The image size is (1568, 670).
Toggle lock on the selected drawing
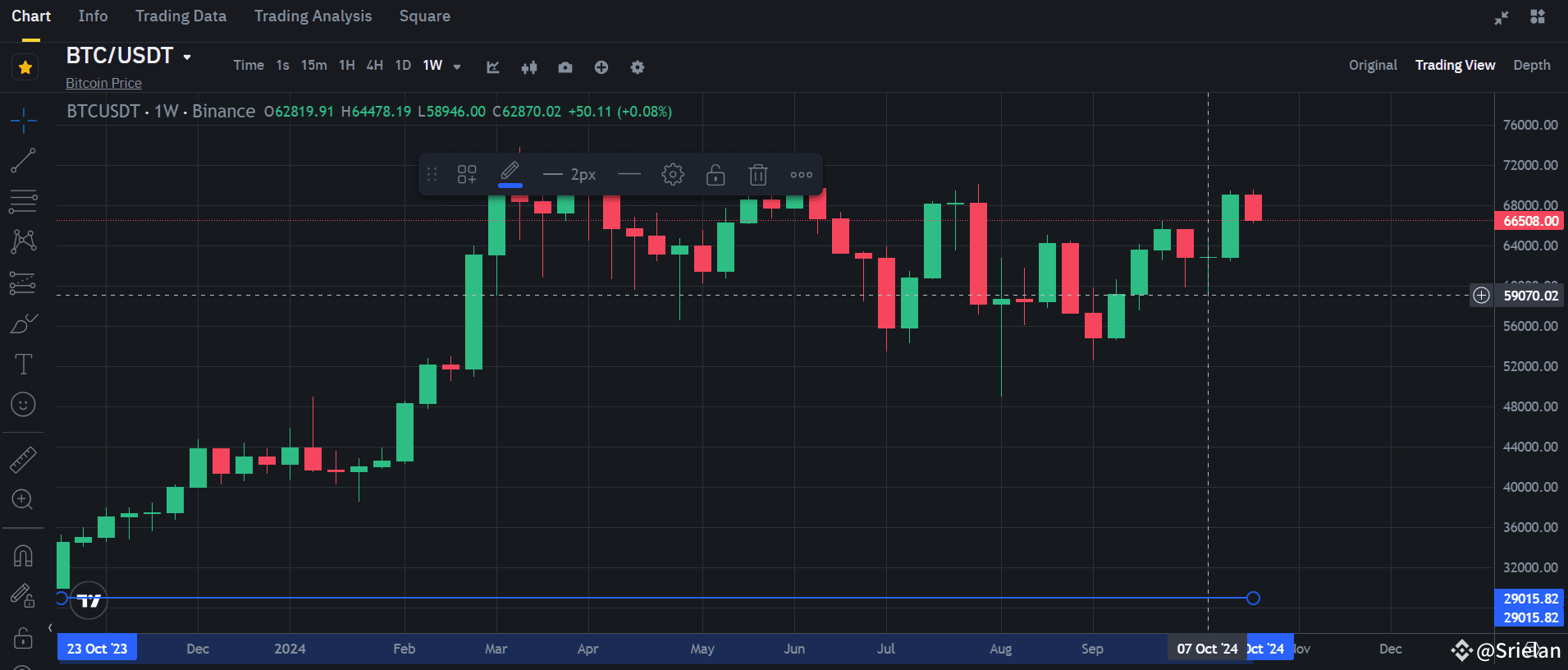click(x=715, y=174)
